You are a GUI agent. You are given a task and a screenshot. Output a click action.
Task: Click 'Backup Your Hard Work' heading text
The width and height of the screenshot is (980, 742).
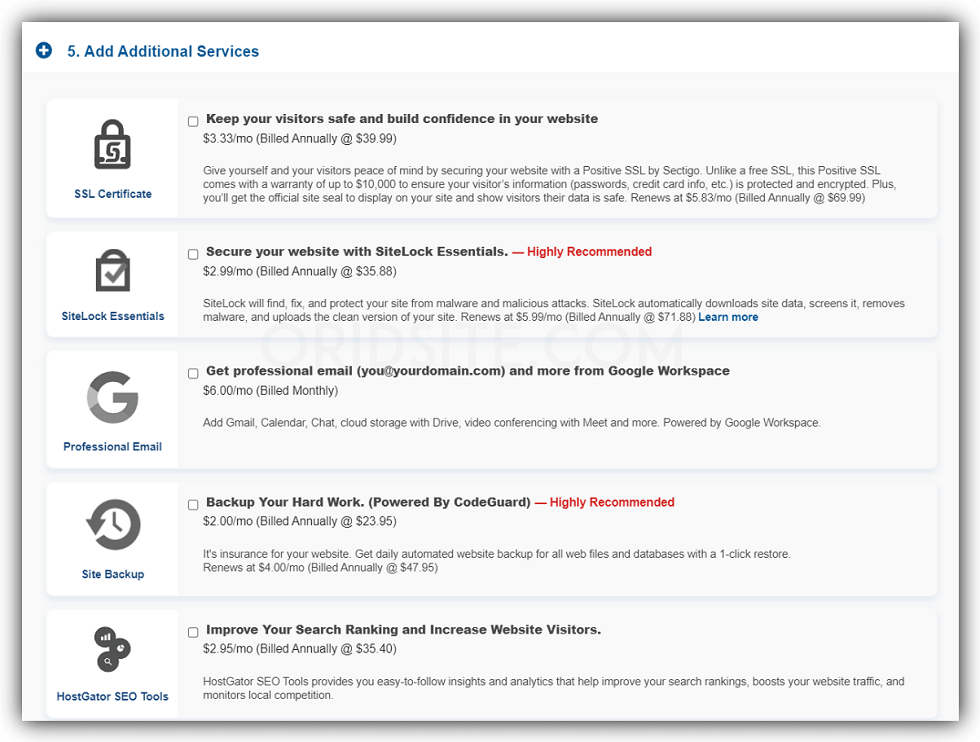tap(368, 502)
